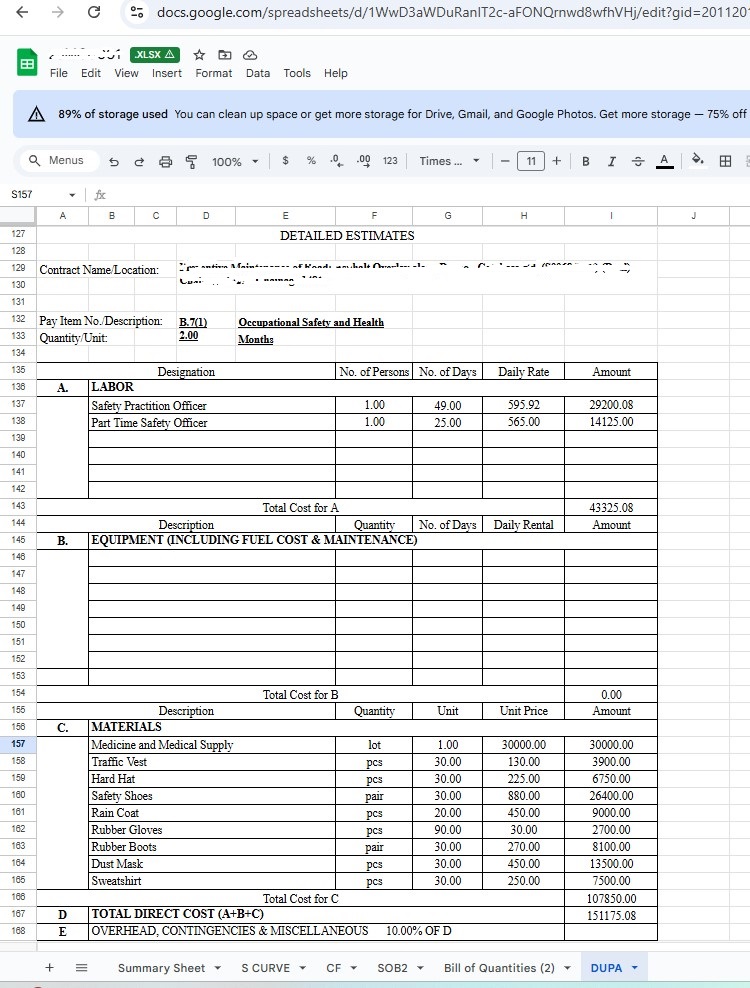
Task: Check the cloud document status icon
Action: click(x=250, y=55)
